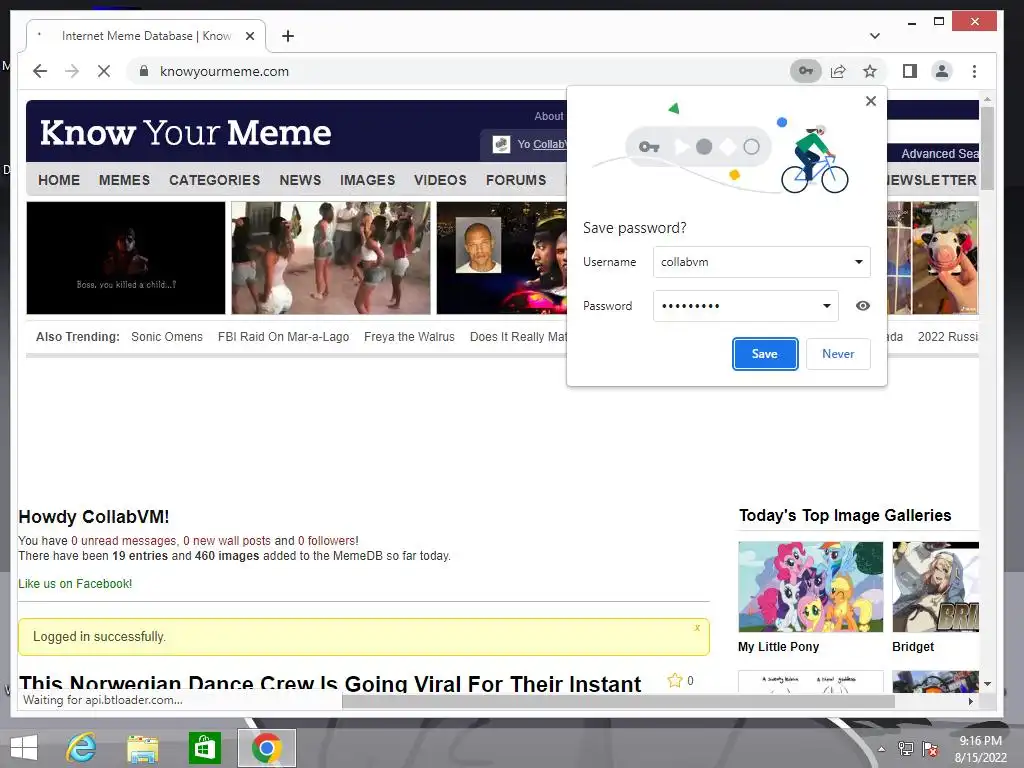Open the tab search chevron
Viewport: 1024px width, 768px height.
875,36
